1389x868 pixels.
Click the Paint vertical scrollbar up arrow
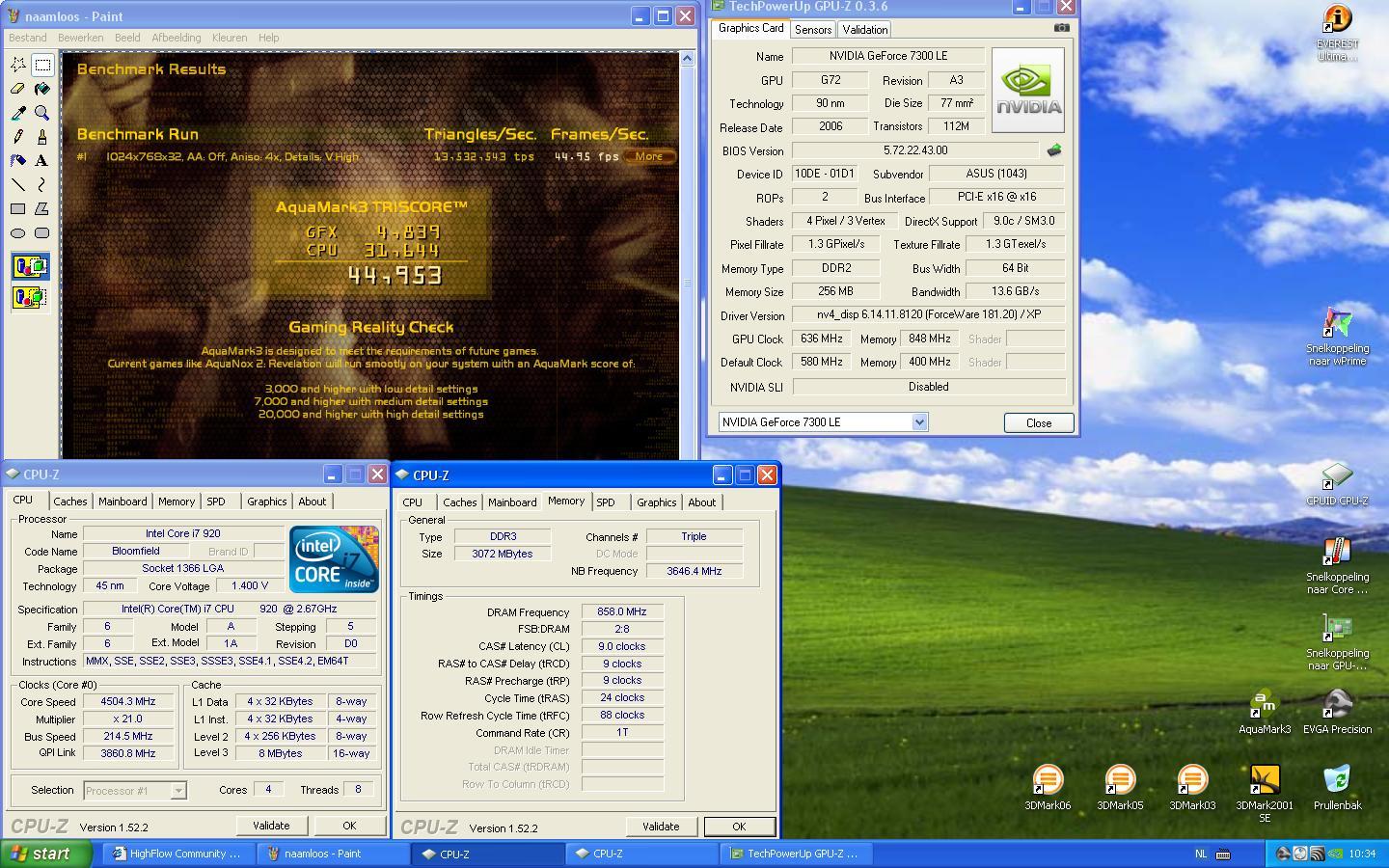[x=687, y=59]
